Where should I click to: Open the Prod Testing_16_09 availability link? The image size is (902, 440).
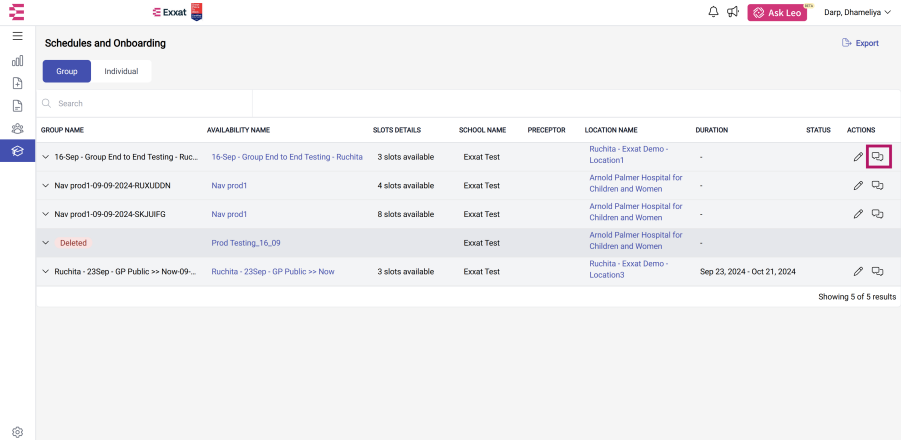click(246, 243)
